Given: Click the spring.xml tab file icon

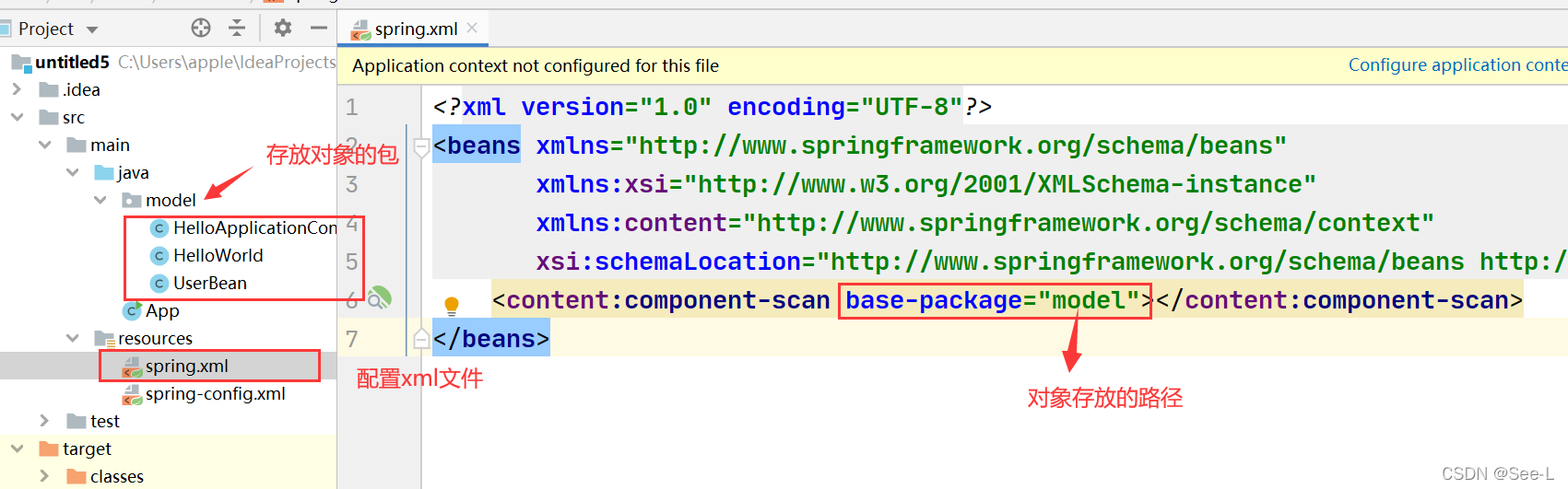Looking at the screenshot, I should tap(360, 29).
